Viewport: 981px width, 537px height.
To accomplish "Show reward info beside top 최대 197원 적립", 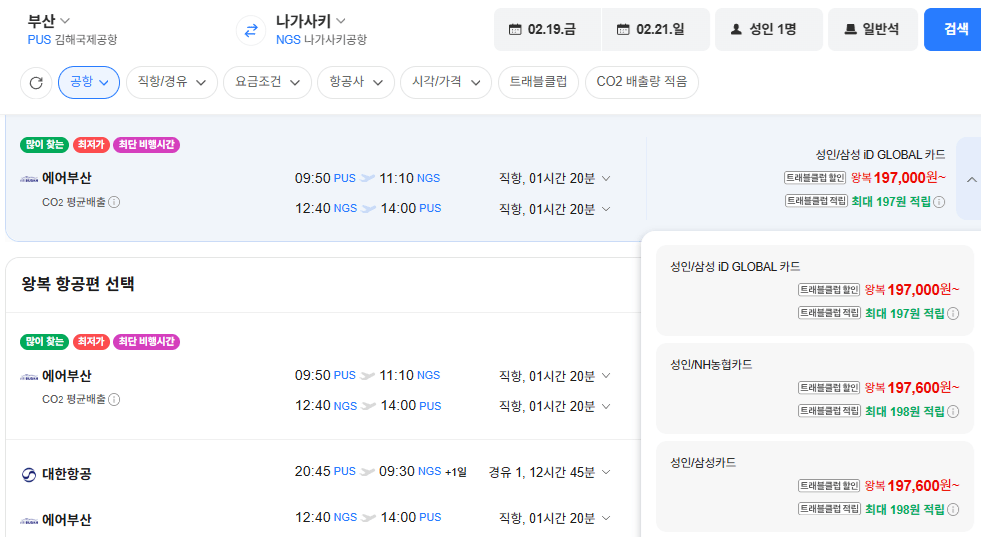I will (939, 202).
